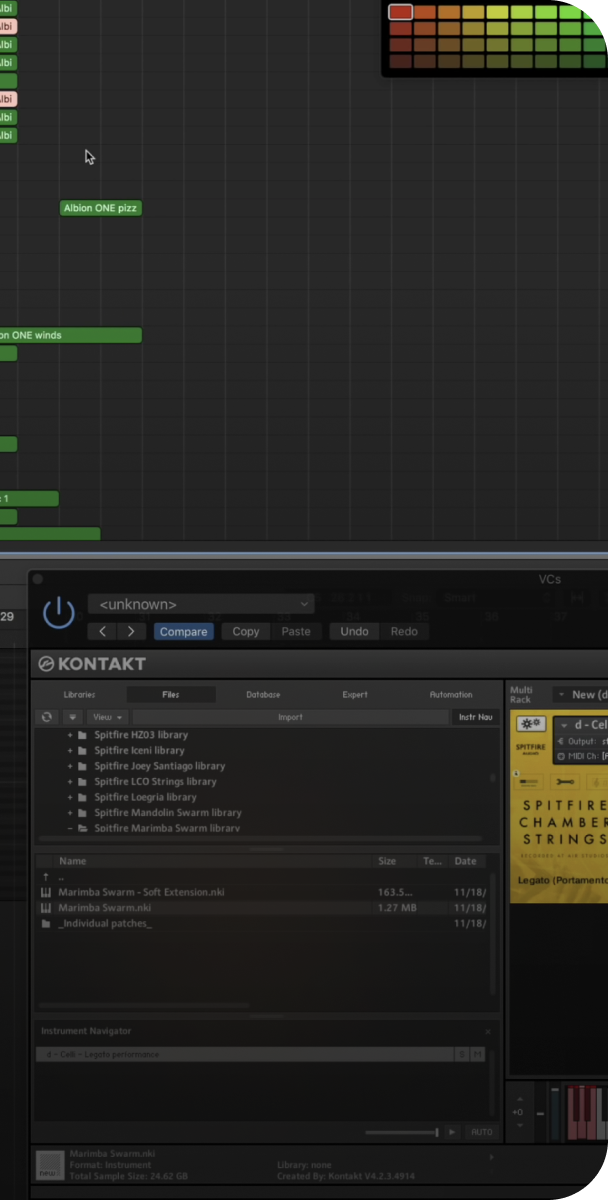
Task: Expand Spitfire Mandolin Swarm library folder
Action: [x=70, y=813]
